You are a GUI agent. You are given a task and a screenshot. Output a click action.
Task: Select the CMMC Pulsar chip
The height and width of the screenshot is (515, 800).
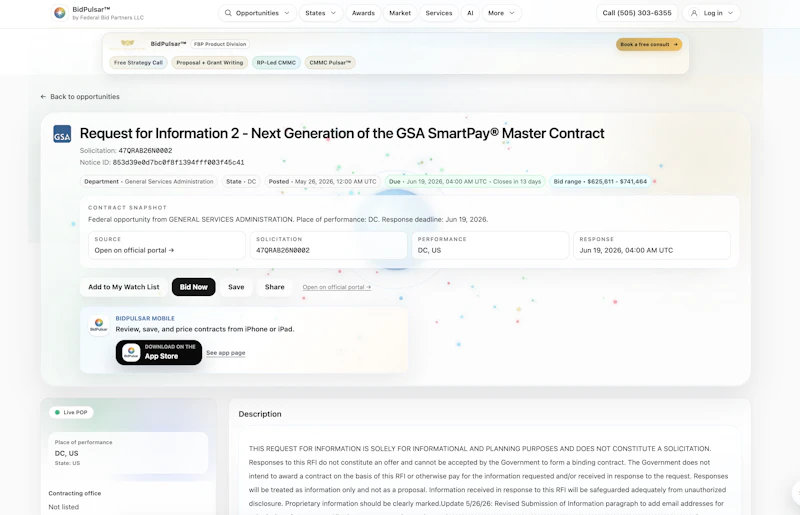click(330, 63)
